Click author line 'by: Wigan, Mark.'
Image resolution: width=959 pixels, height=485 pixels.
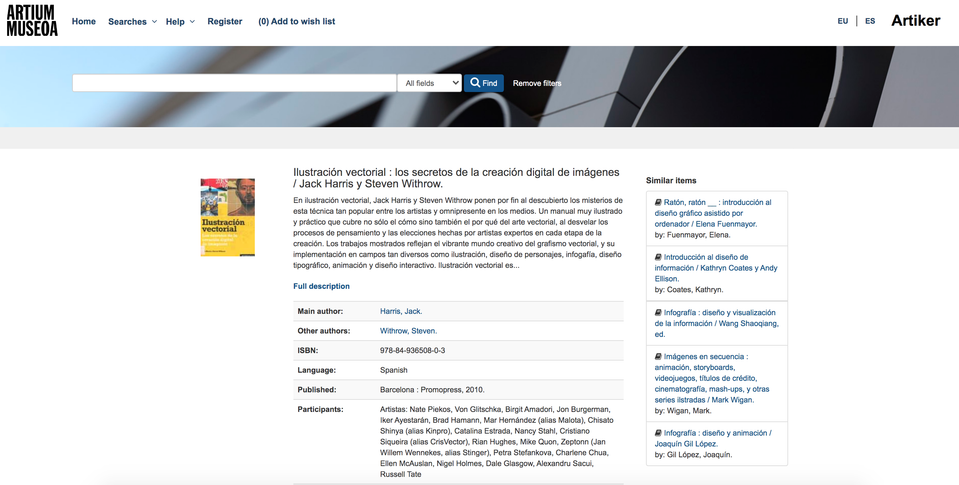pyautogui.click(x=683, y=411)
